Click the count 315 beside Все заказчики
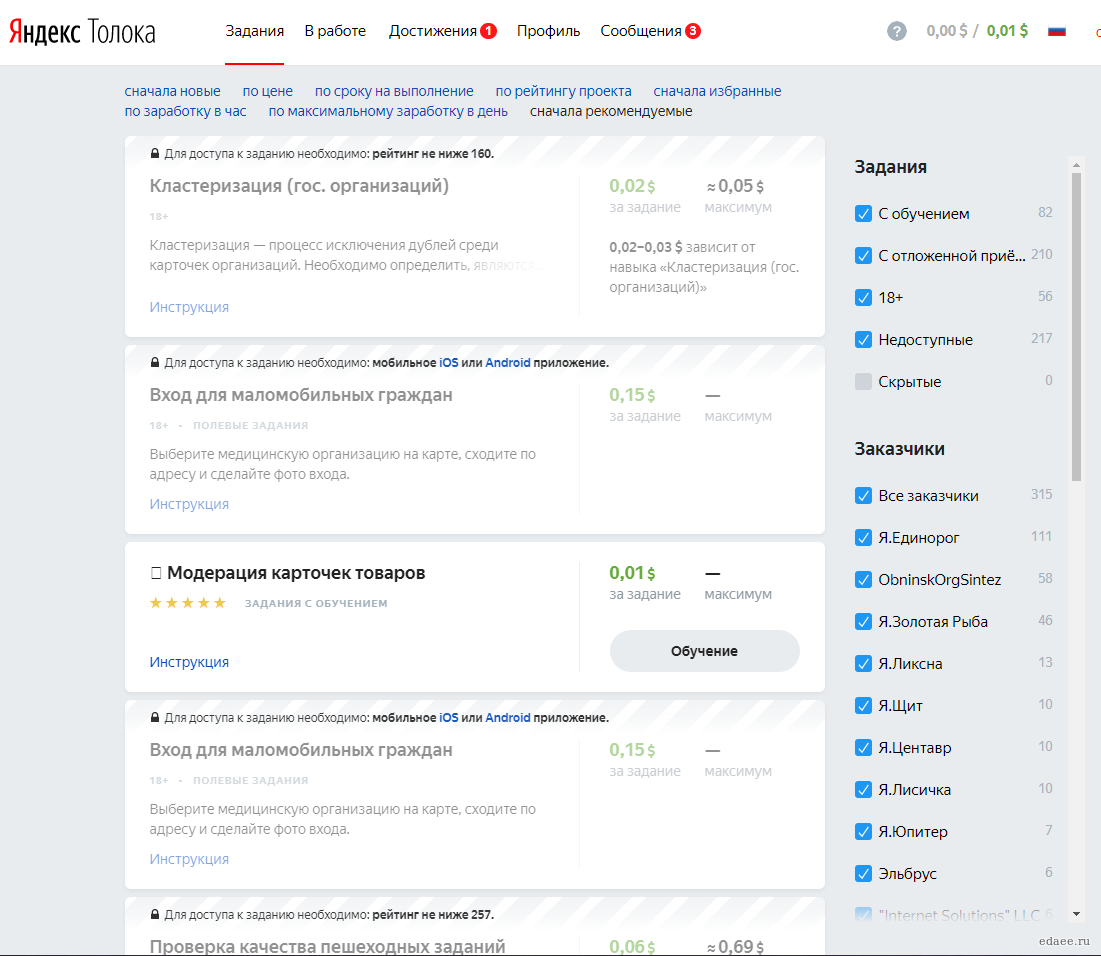This screenshot has width=1101, height=956. (x=1041, y=495)
